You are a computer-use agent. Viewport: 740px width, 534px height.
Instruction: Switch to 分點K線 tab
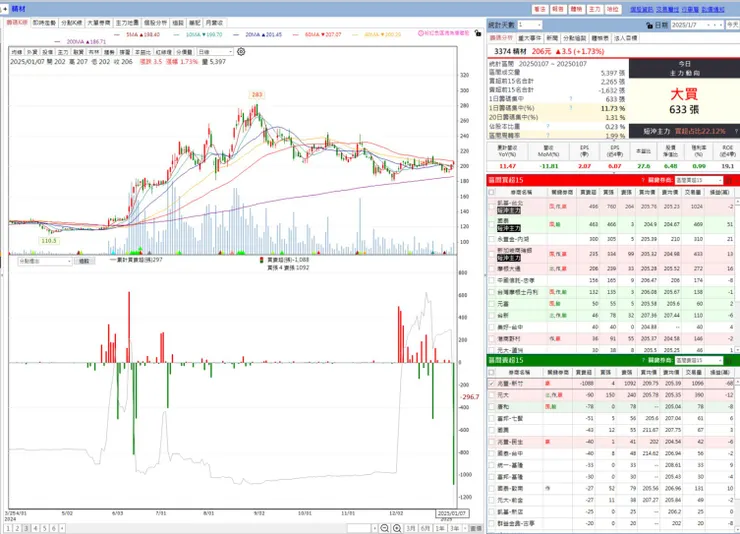pos(72,23)
